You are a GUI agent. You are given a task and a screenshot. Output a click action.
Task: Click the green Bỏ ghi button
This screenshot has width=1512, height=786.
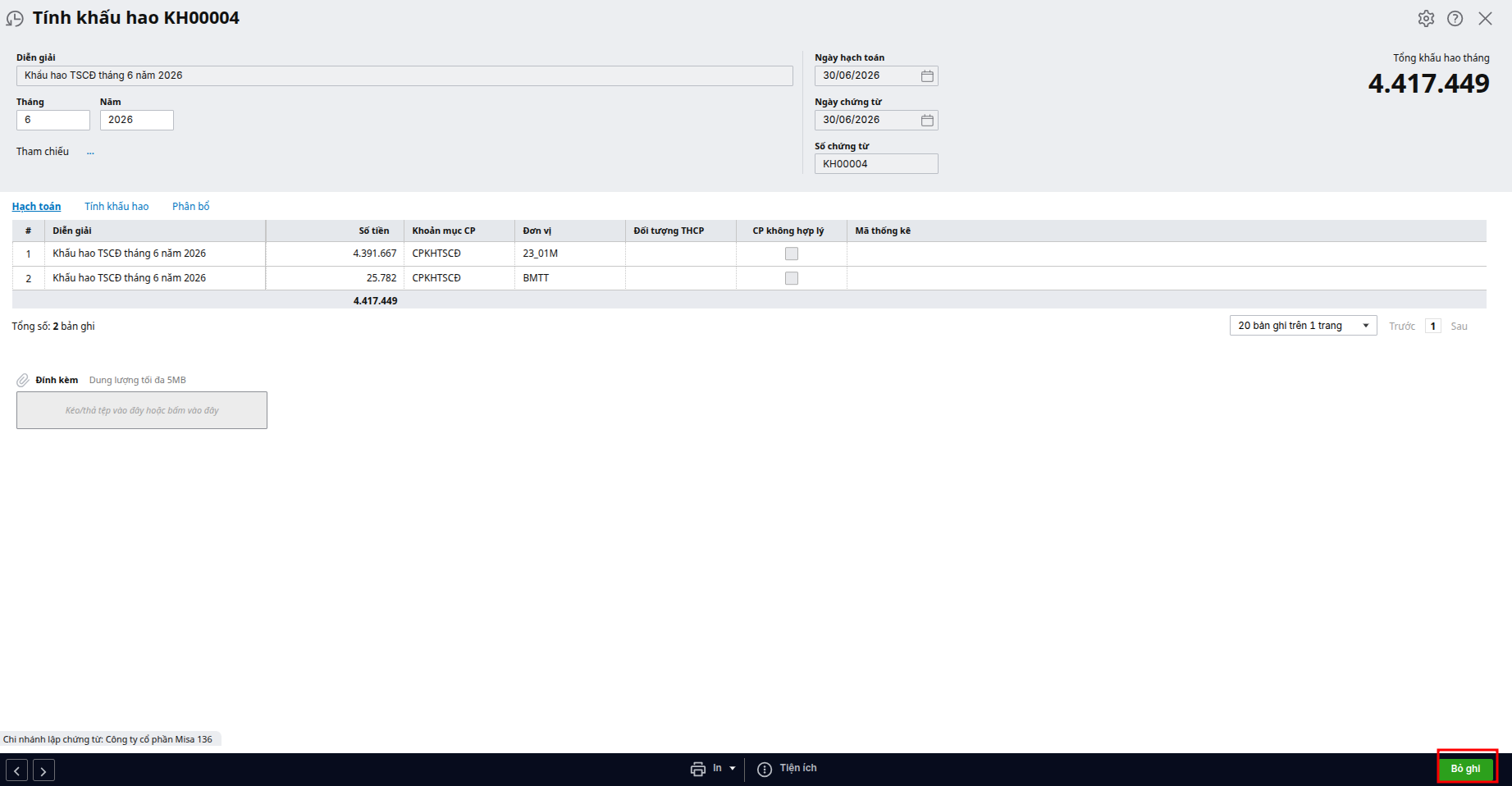1466,769
